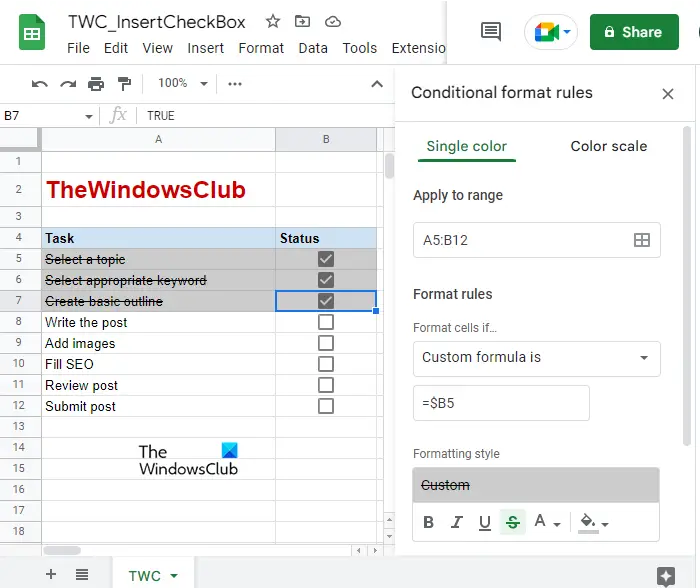Show more toolbar options

pos(235,84)
